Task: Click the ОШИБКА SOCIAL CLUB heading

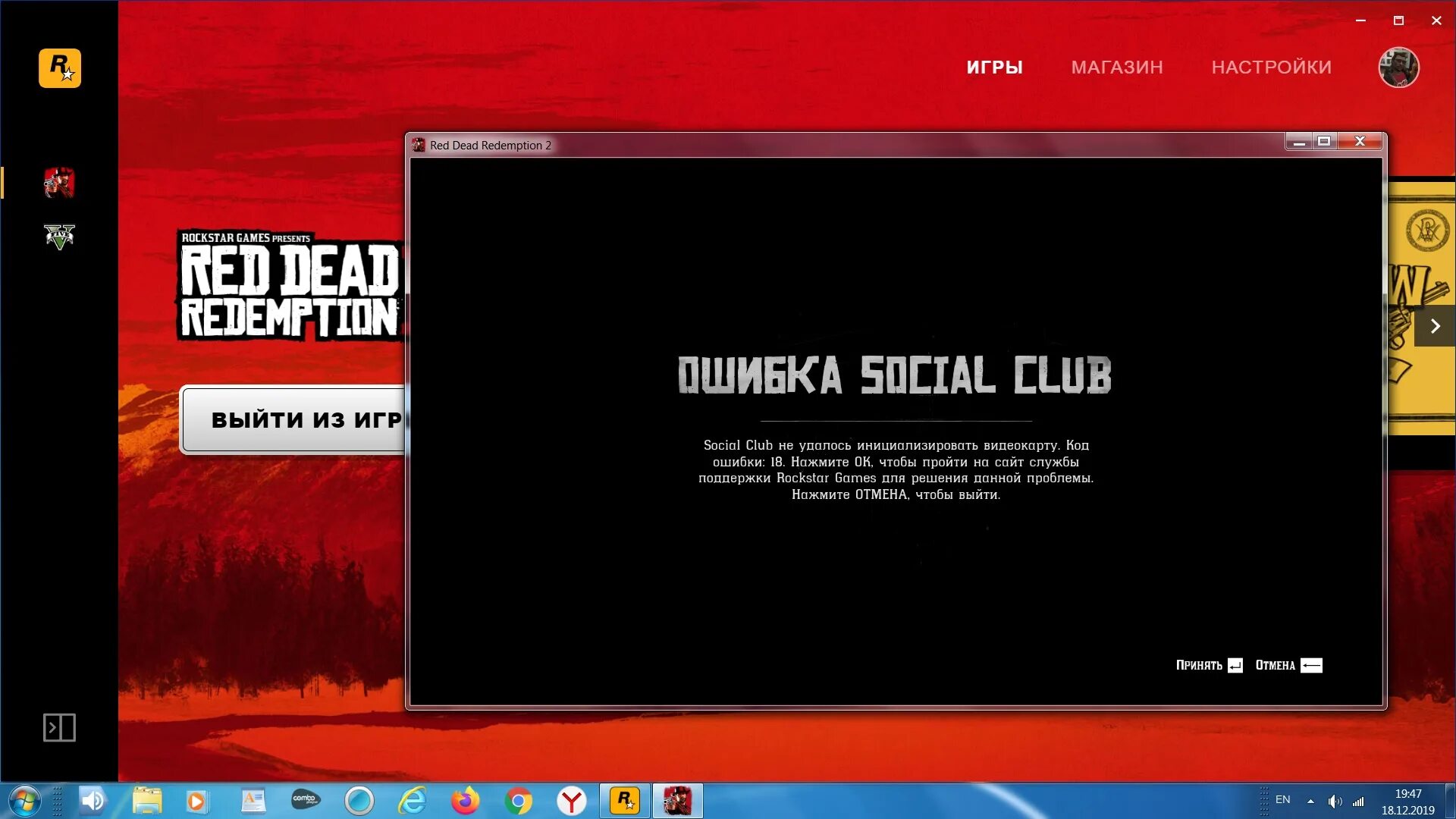Action: tap(895, 375)
